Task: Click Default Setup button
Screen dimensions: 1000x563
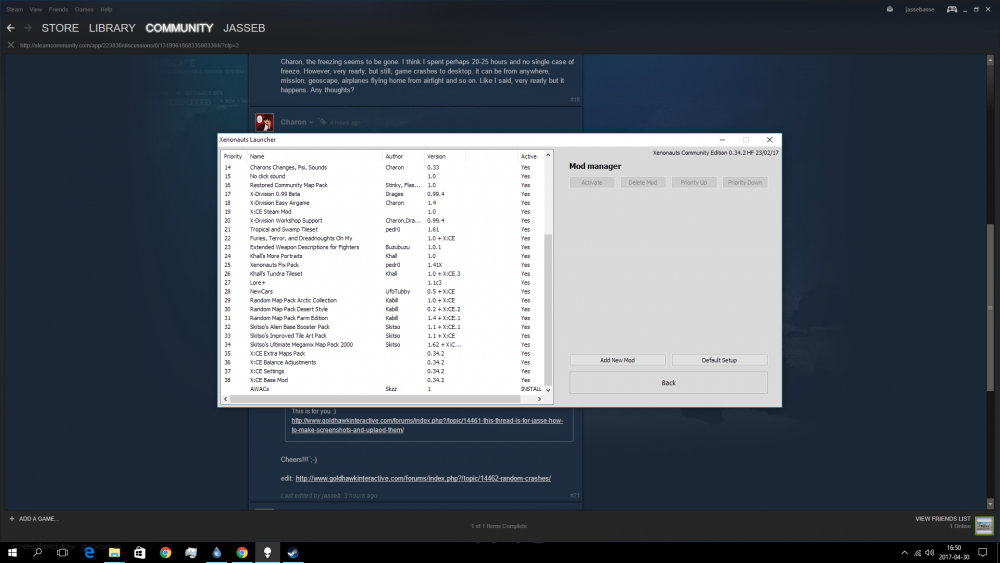Action: pos(719,360)
